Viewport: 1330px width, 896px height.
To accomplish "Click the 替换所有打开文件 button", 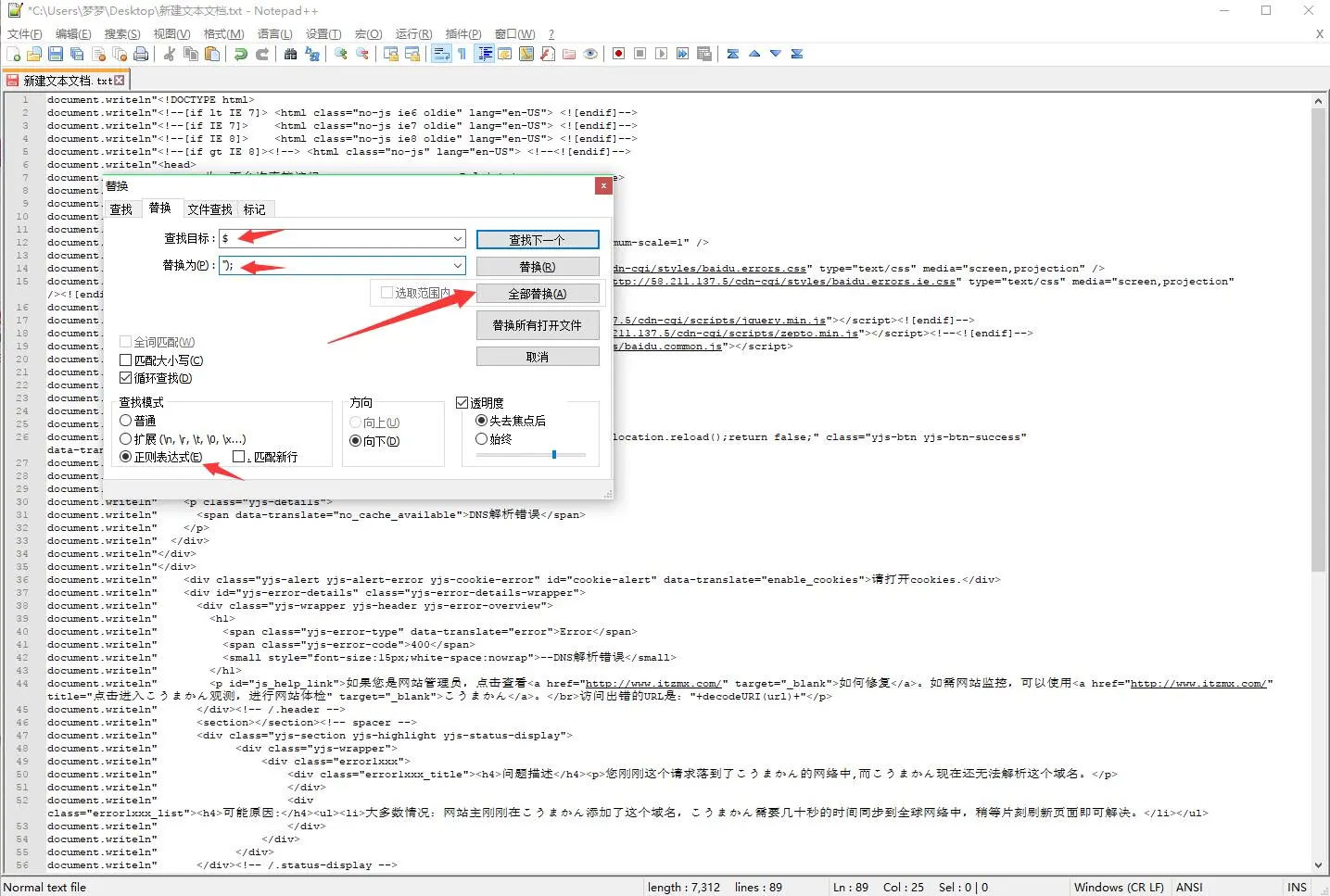I will point(538,325).
